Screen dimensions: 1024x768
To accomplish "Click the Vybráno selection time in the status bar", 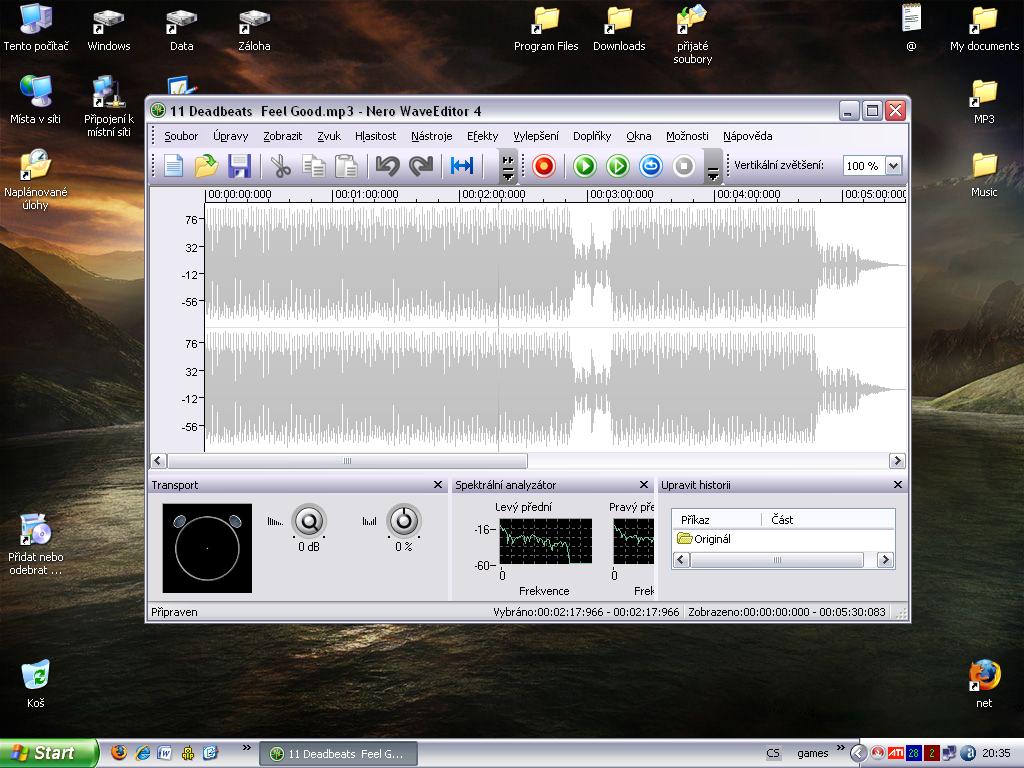I will click(586, 612).
